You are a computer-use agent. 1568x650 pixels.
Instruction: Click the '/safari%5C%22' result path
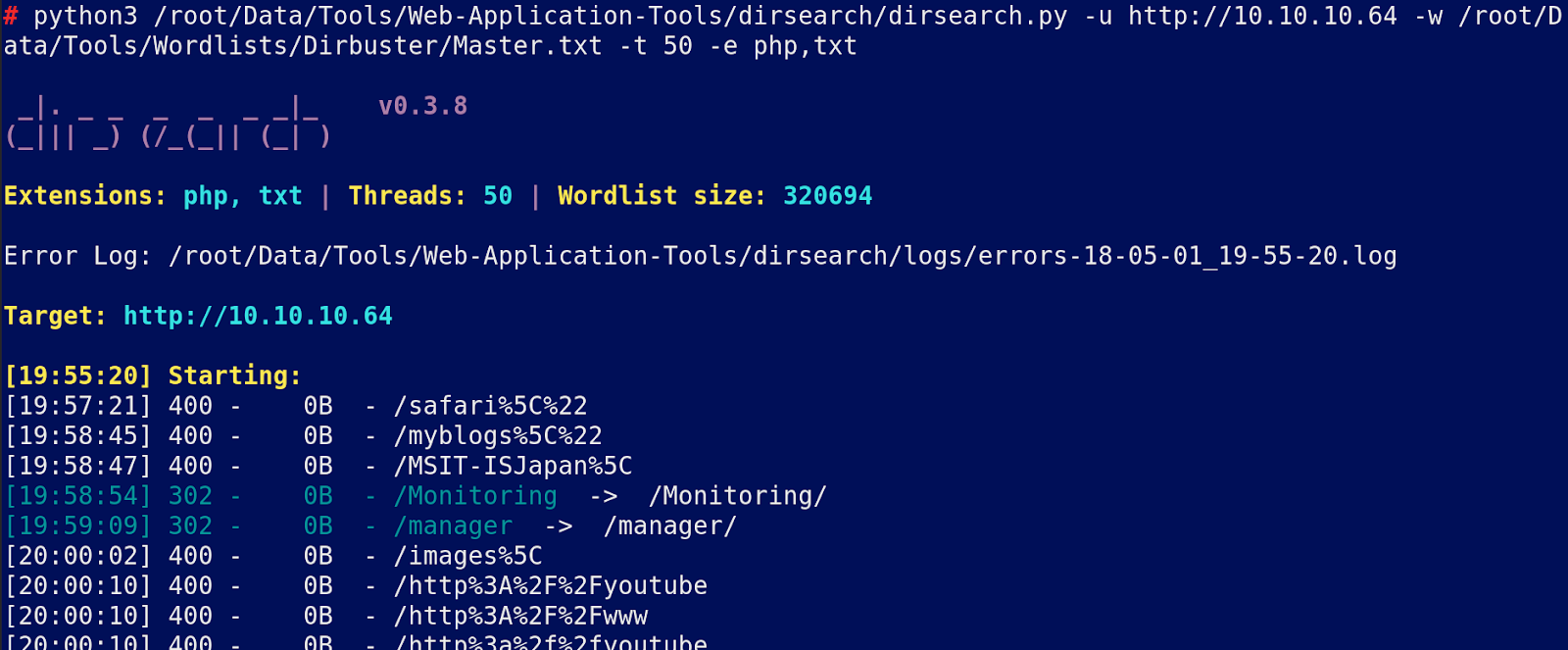click(490, 406)
